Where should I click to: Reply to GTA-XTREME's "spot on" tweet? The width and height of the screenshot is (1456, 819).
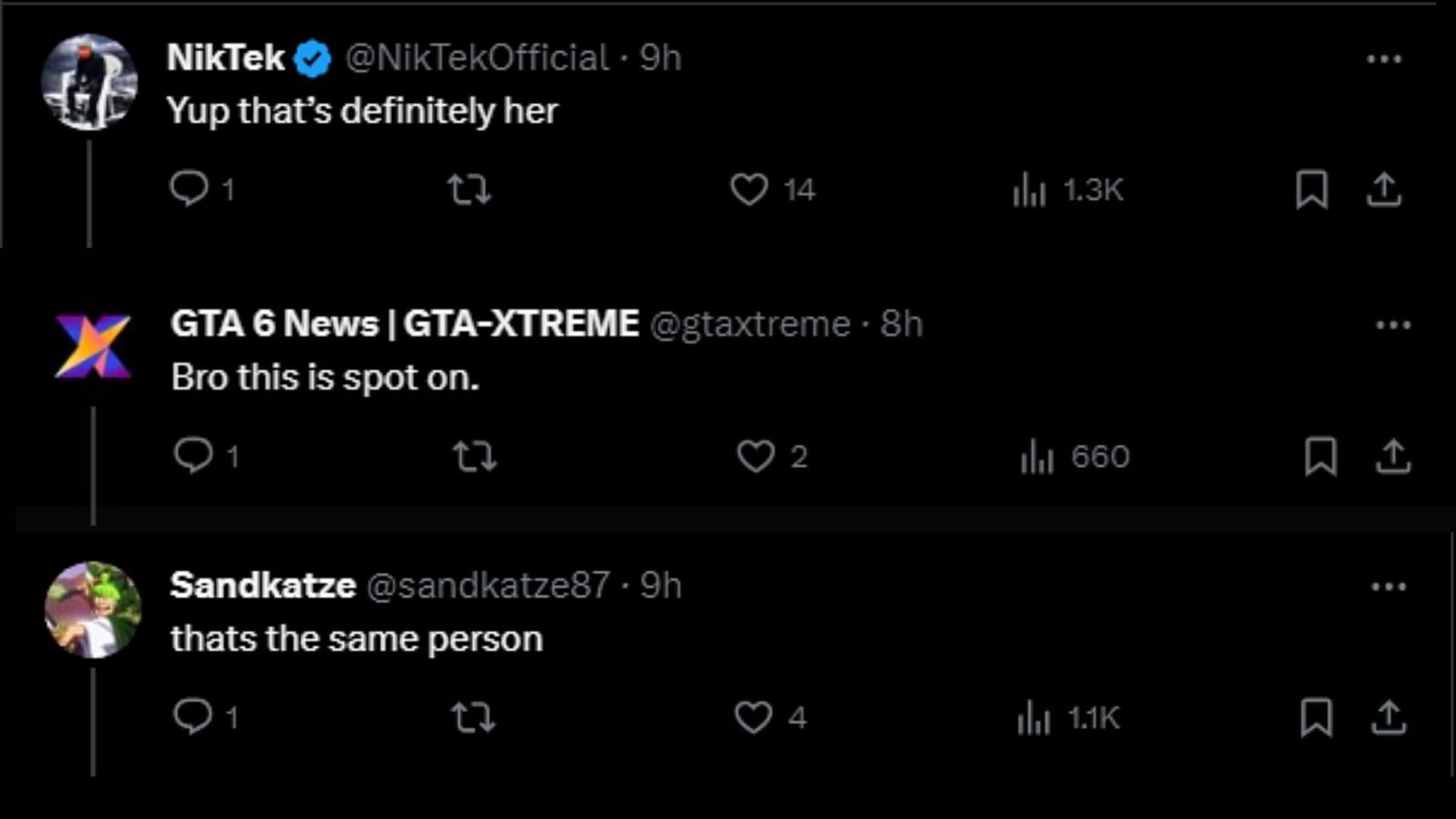coord(193,455)
